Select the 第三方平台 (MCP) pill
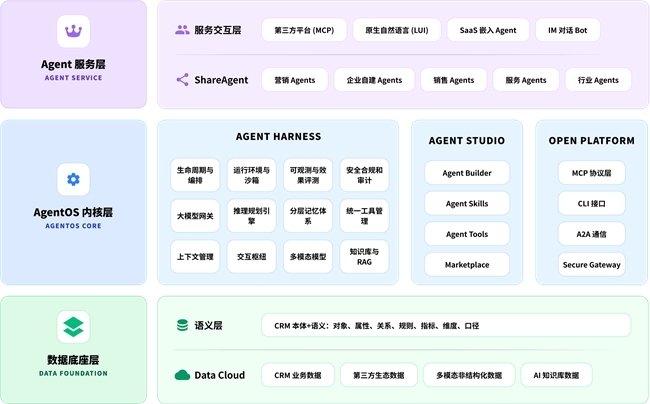 [304, 30]
